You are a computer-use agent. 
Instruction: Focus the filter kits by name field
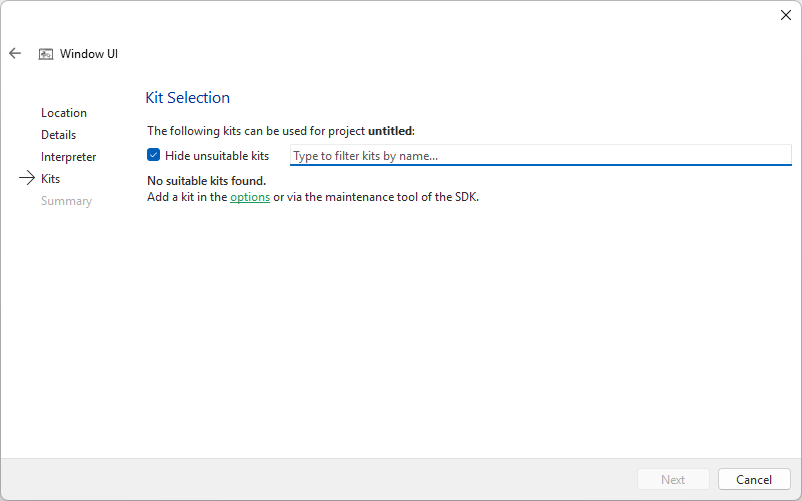pyautogui.click(x=540, y=156)
